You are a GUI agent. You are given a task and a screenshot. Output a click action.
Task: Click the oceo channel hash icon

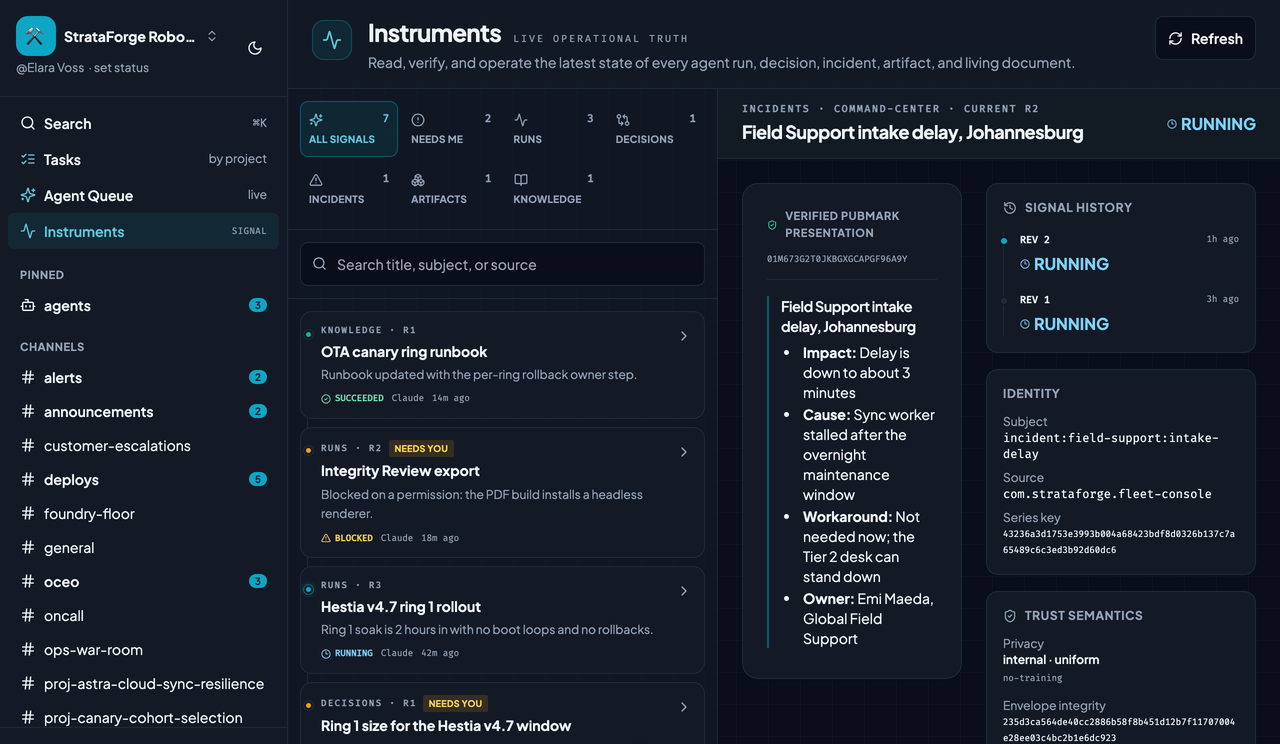28,582
